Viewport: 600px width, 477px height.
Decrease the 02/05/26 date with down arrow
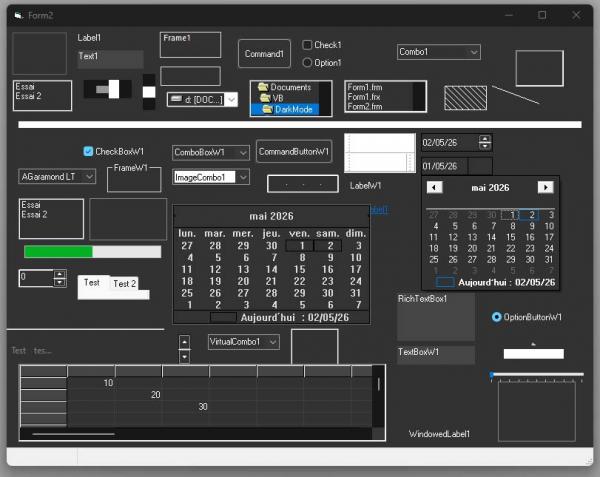(x=485, y=146)
